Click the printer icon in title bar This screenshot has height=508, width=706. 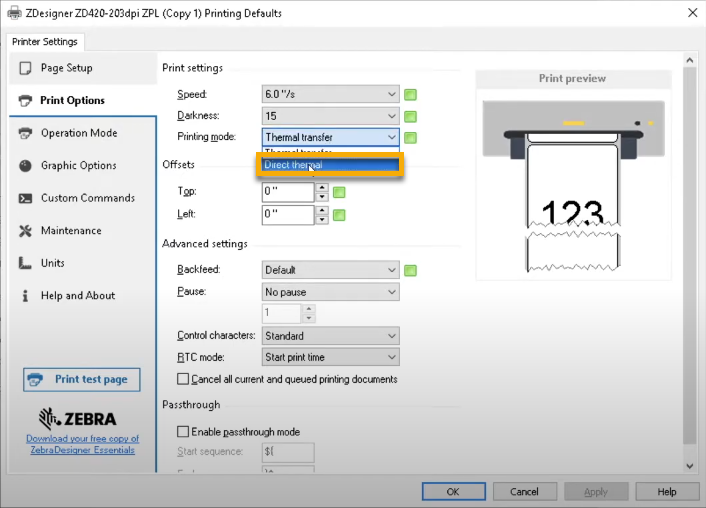click(14, 13)
